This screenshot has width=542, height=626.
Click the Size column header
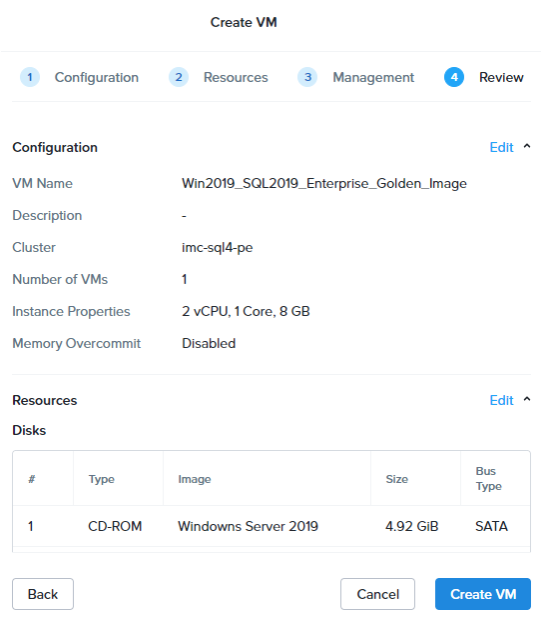397,479
